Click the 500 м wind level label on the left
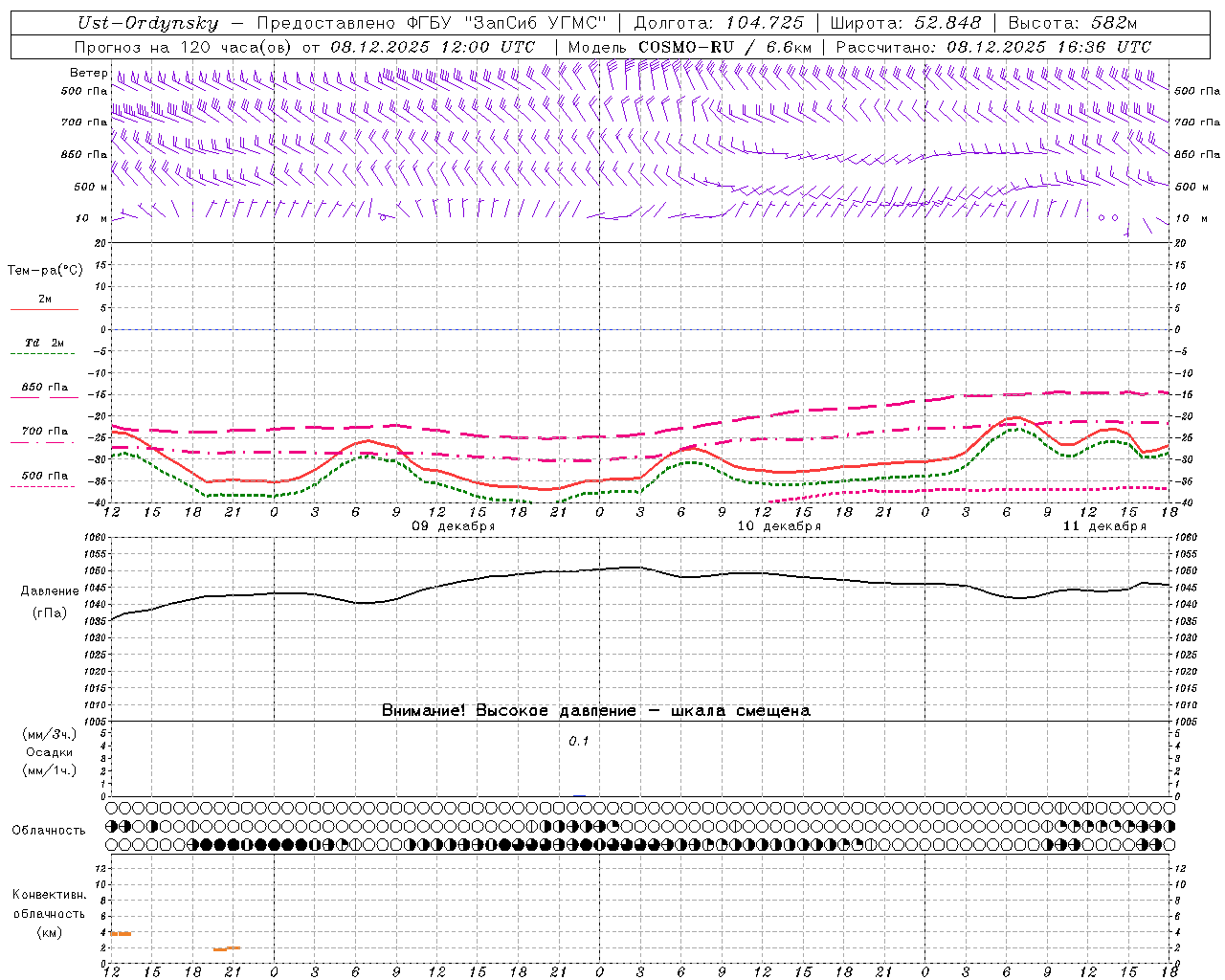The image size is (1225, 980). click(x=91, y=187)
